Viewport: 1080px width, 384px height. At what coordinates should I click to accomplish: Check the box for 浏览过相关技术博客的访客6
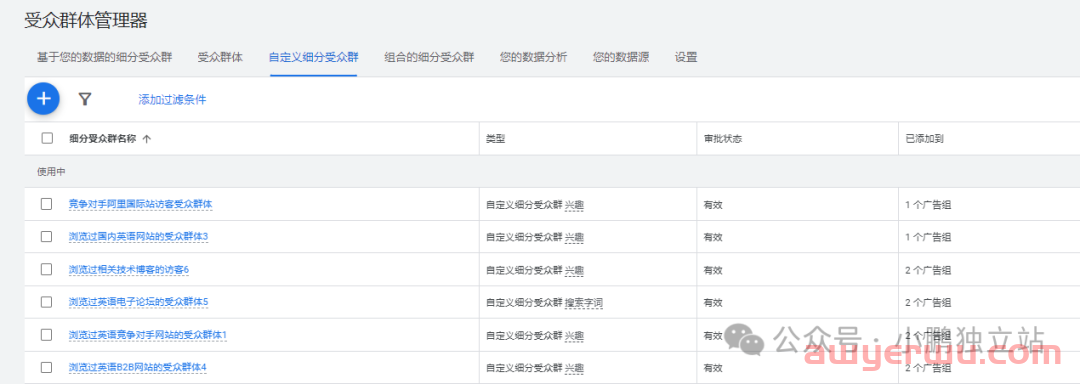coord(47,269)
